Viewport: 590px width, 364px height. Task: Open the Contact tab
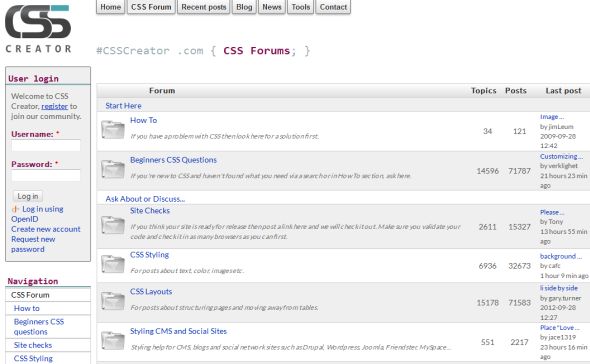click(x=333, y=7)
